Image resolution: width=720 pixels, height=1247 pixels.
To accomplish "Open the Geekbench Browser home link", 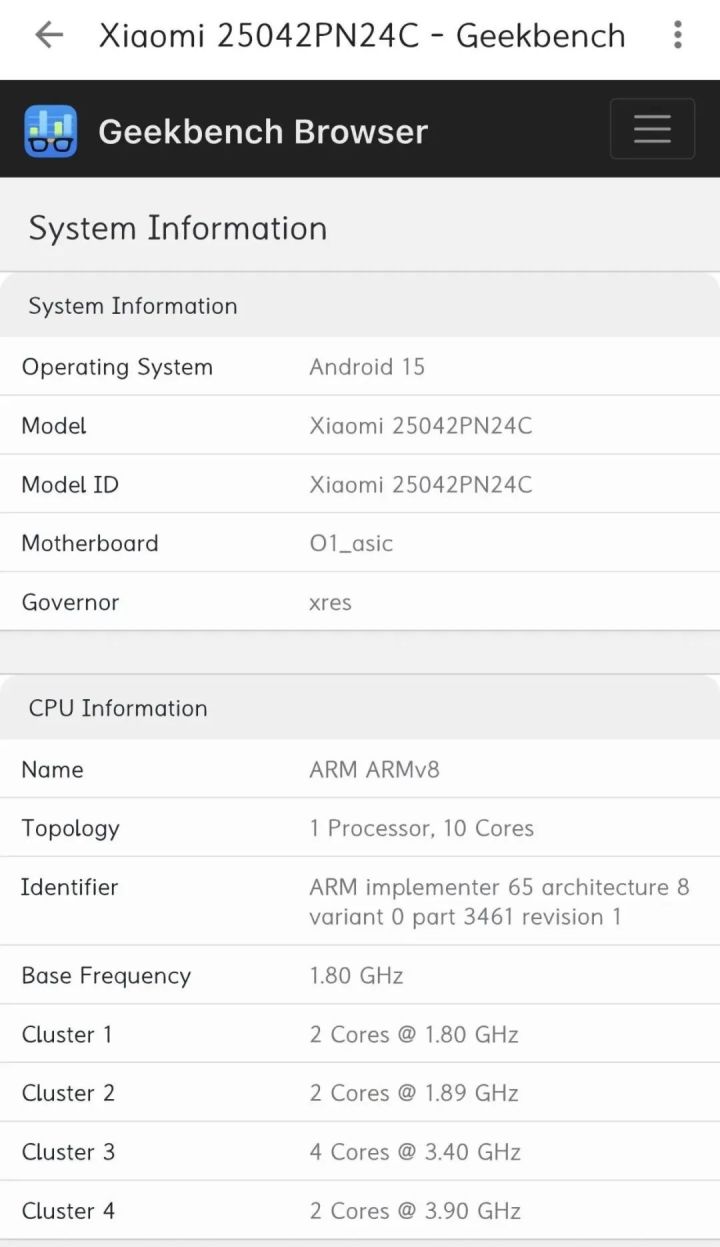I will (262, 131).
